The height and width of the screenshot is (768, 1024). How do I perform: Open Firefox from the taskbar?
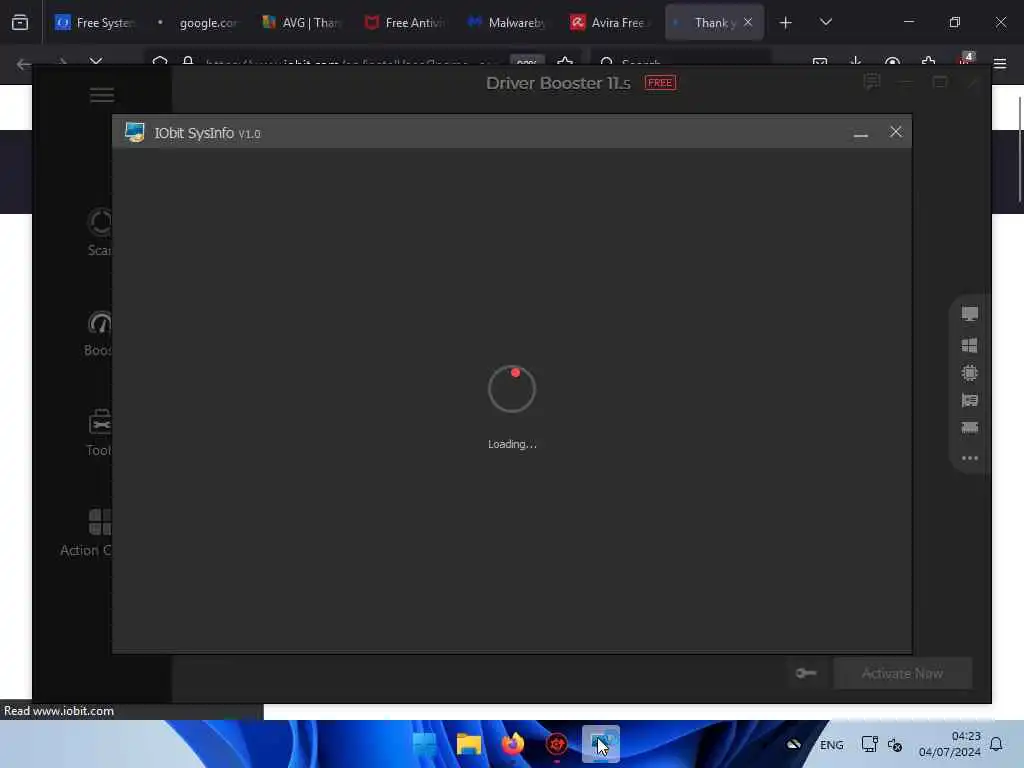[x=513, y=744]
